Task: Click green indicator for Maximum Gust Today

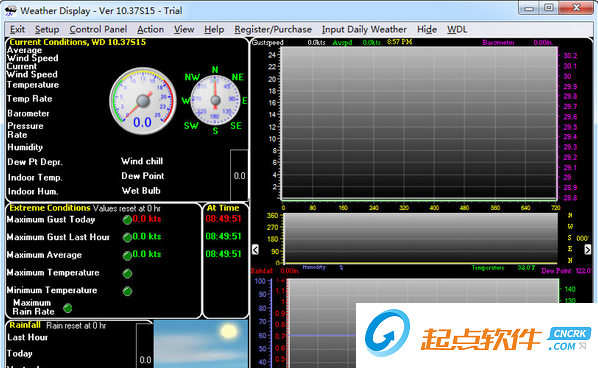Action: [x=127, y=220]
